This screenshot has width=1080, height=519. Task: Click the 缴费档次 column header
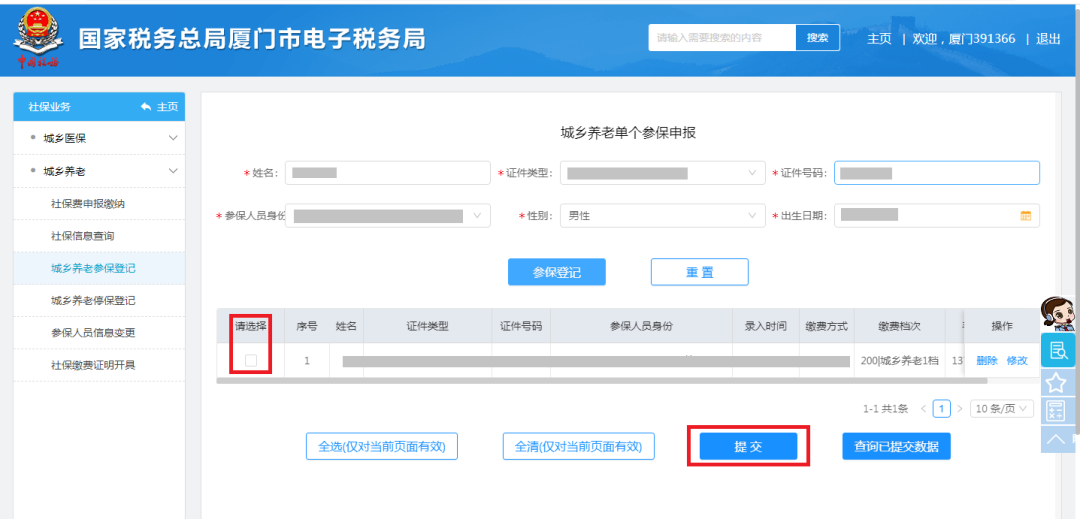[900, 326]
